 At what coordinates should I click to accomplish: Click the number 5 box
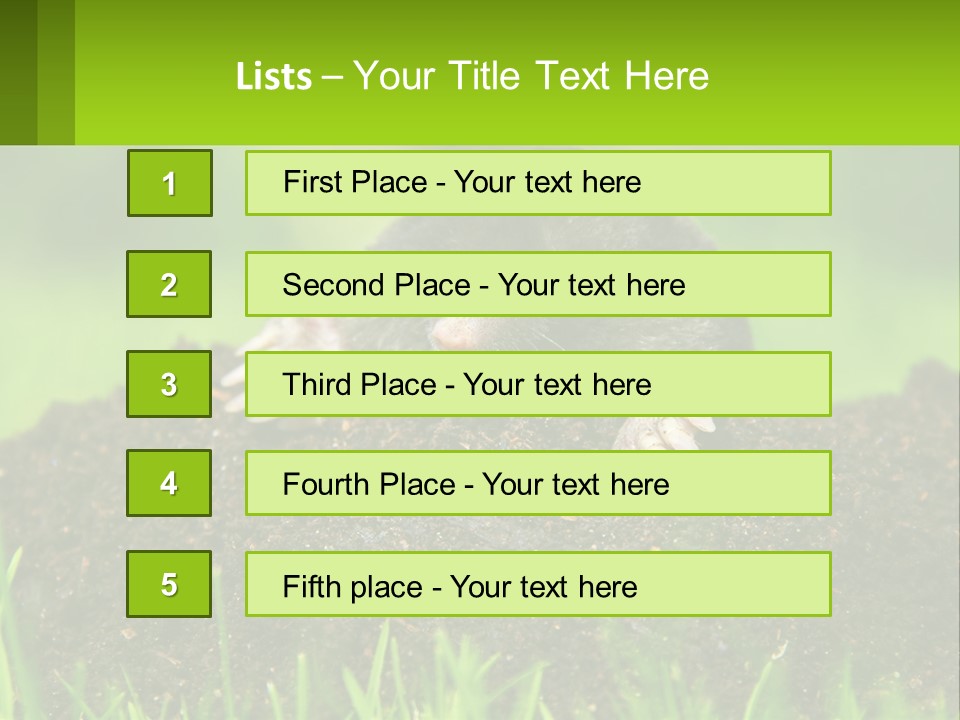[x=169, y=584]
